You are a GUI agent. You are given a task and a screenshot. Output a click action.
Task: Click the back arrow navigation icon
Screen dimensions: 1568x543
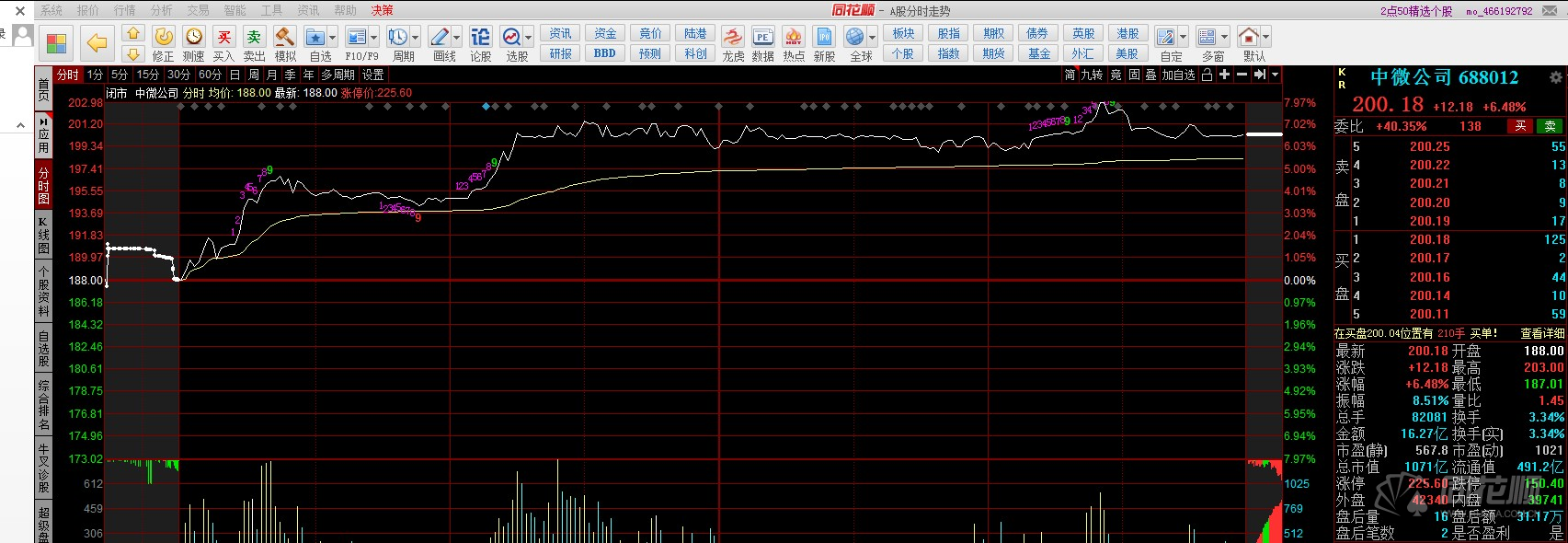97,42
